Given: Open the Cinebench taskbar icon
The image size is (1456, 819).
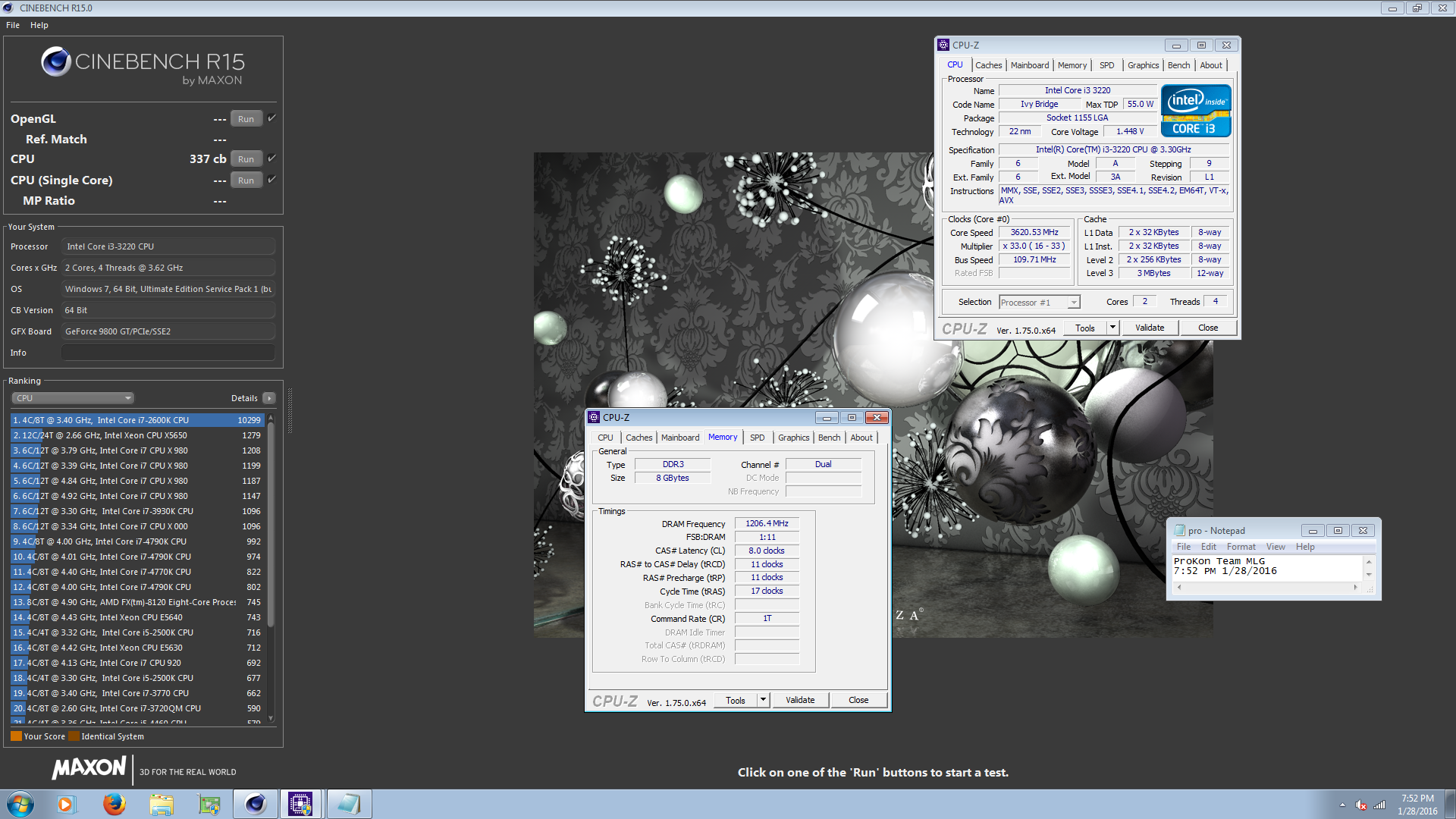Looking at the screenshot, I should tap(256, 804).
